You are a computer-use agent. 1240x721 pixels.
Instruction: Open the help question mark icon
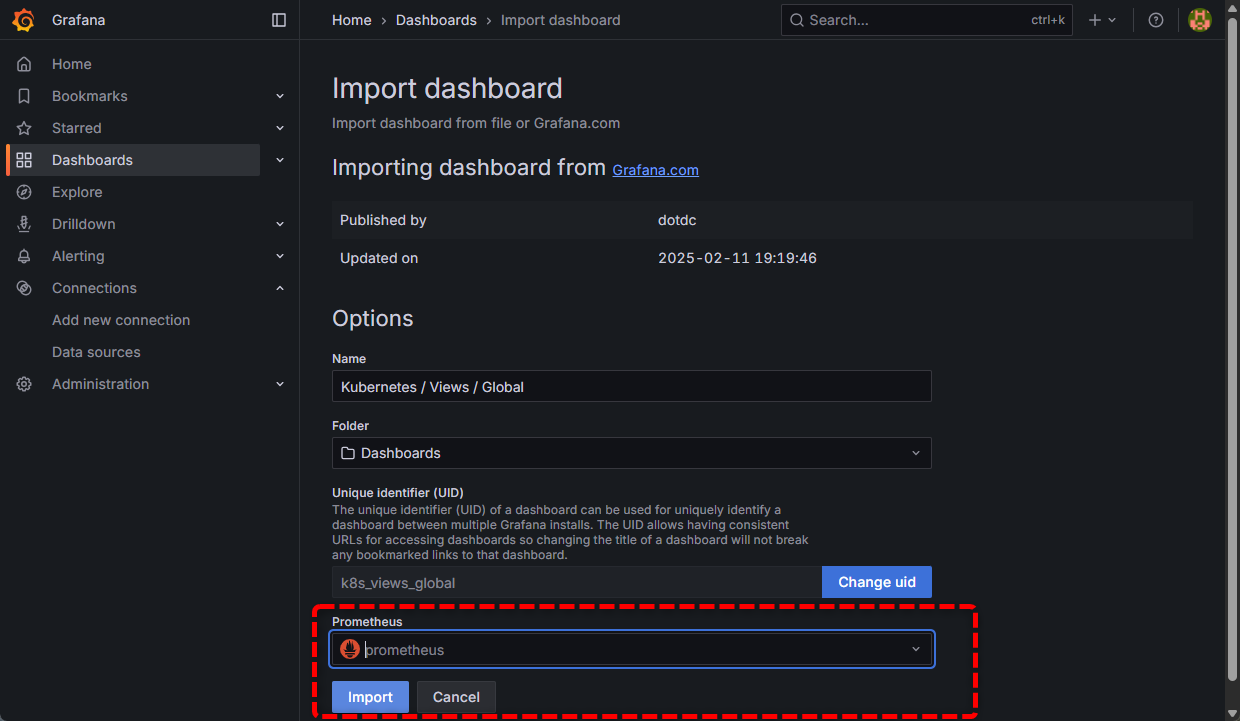(x=1156, y=20)
